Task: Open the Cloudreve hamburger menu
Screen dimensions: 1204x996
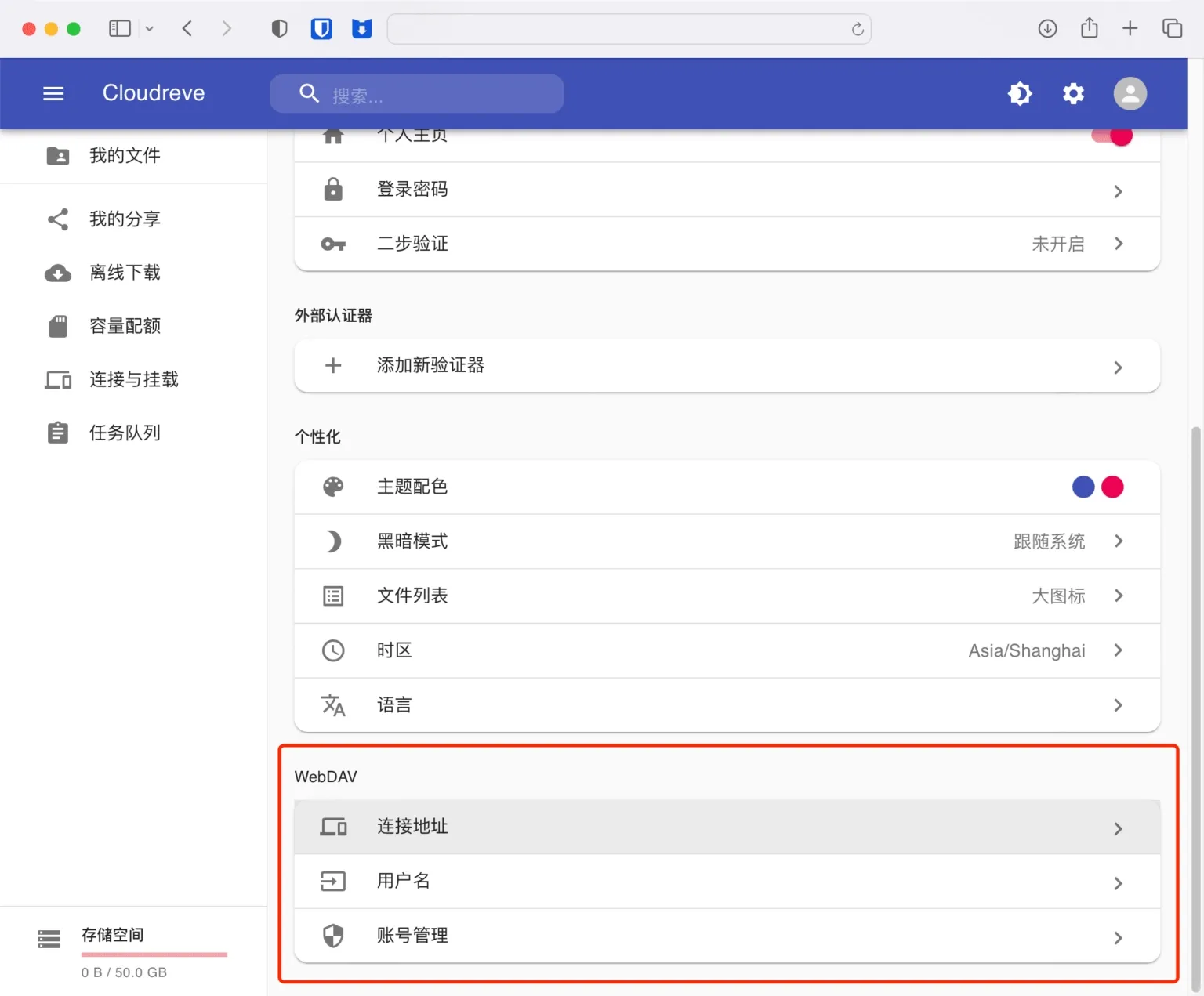Action: [x=53, y=94]
